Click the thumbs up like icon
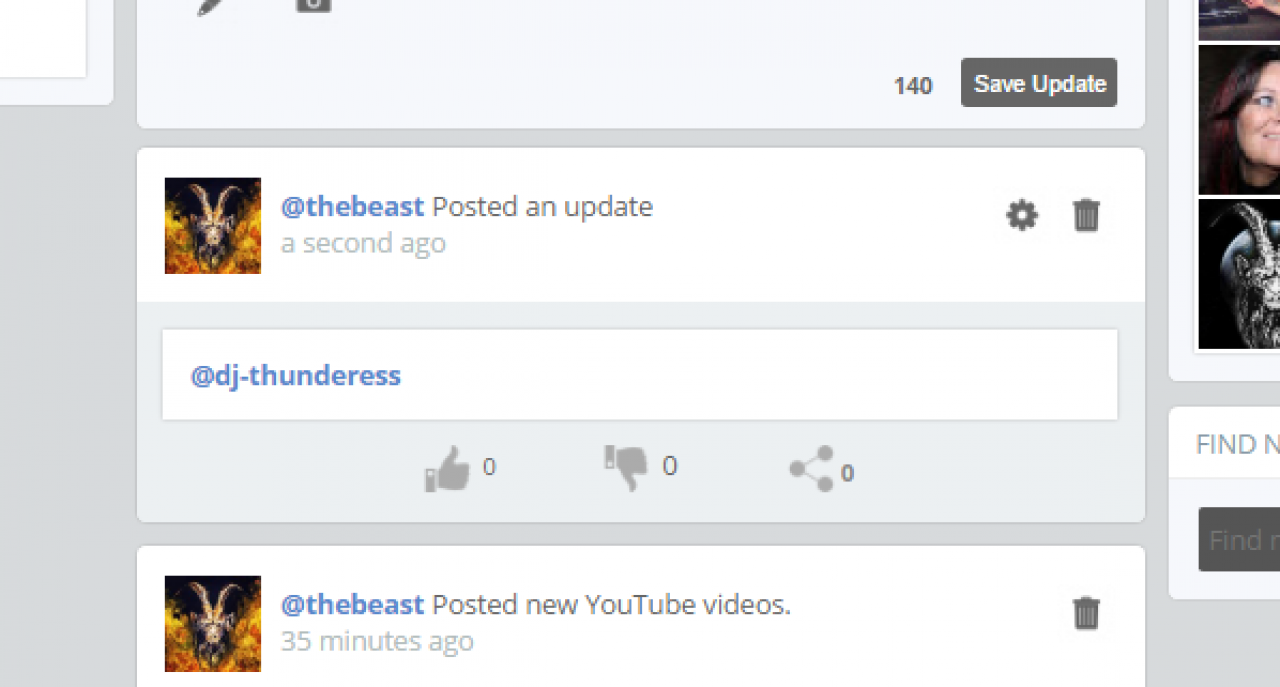 click(x=447, y=469)
